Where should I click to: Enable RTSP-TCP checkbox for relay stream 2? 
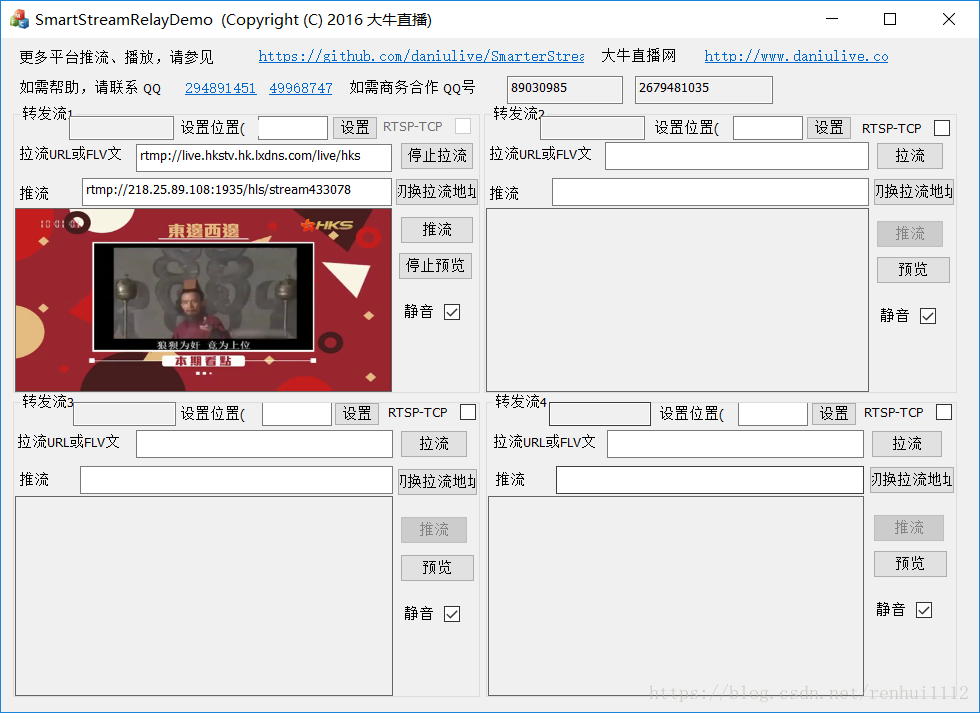click(x=941, y=128)
